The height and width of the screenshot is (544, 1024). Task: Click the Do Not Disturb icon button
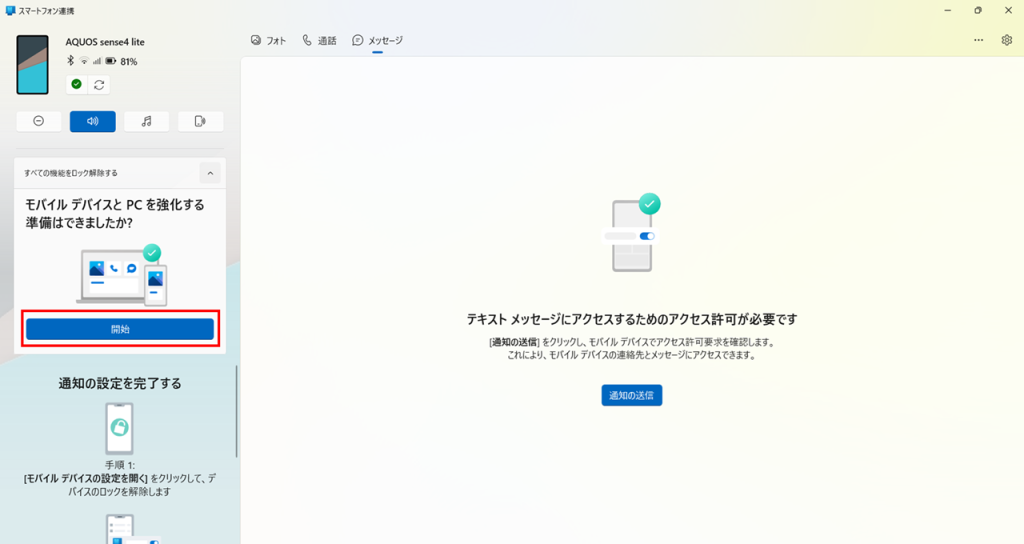tap(39, 121)
